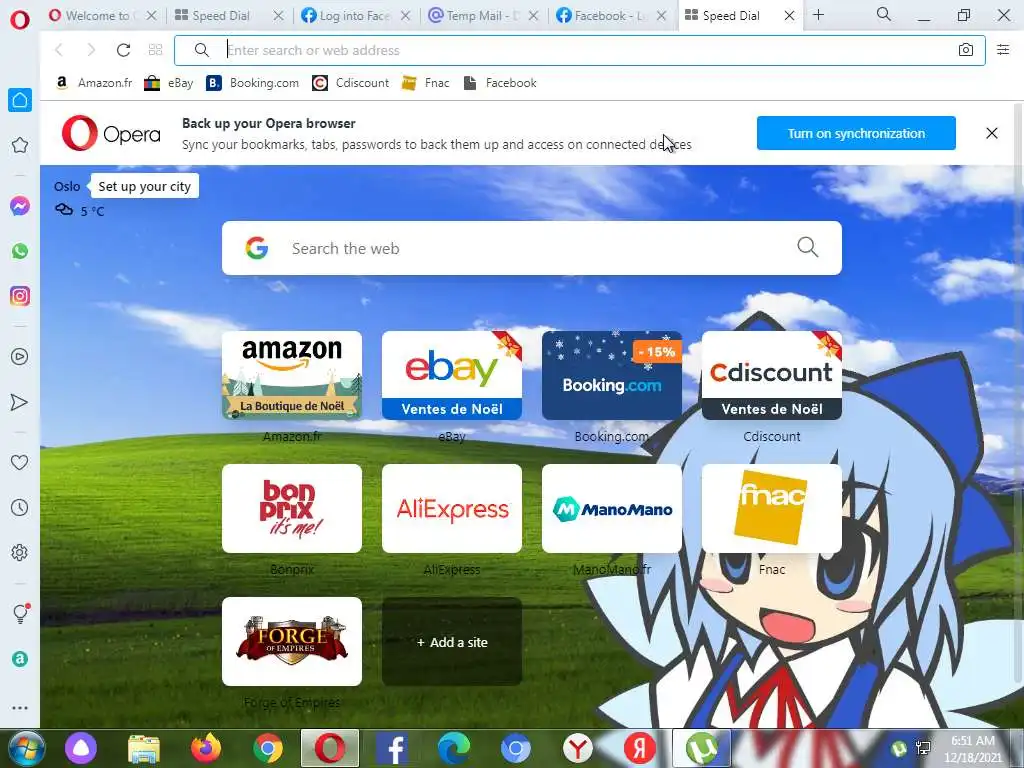Open the eBay speed dial tile
1024x768 pixels.
[452, 376]
